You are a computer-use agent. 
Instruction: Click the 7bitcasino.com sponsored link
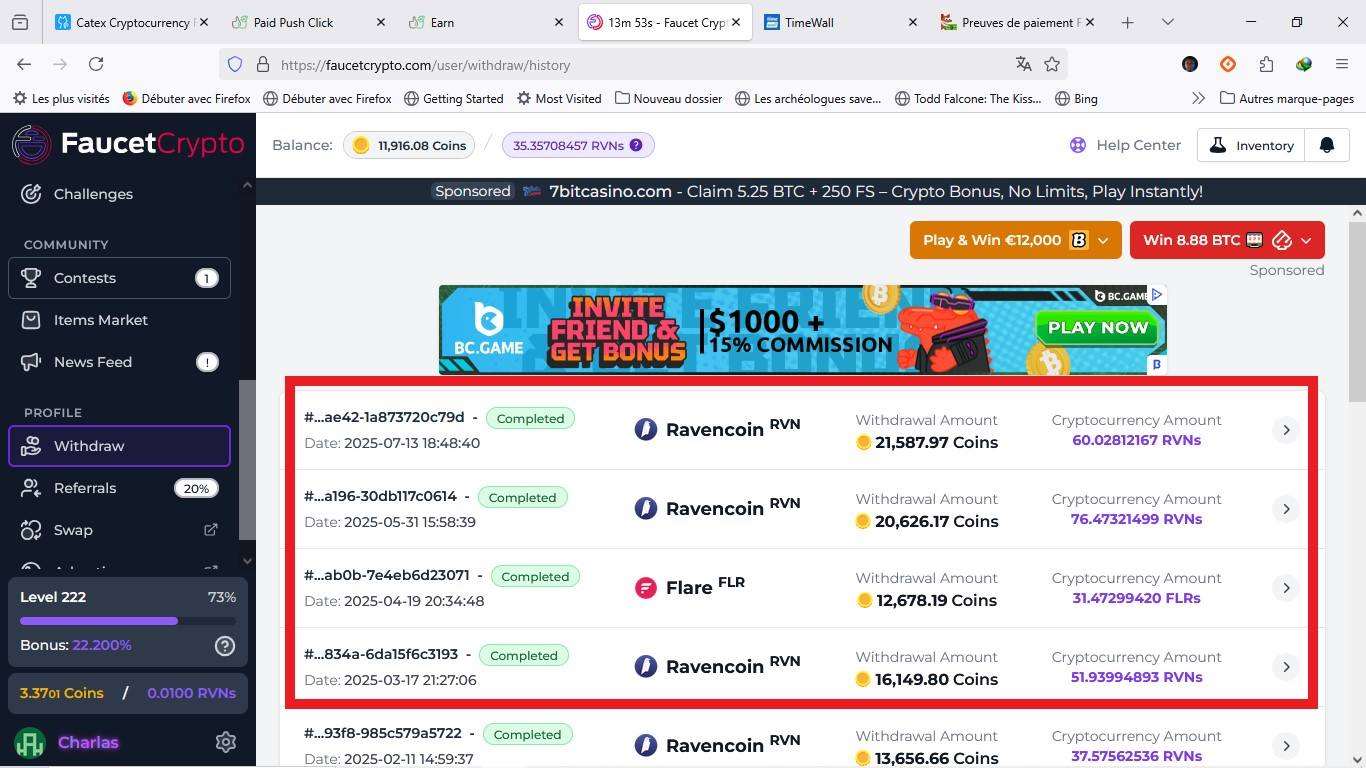pyautogui.click(x=610, y=191)
